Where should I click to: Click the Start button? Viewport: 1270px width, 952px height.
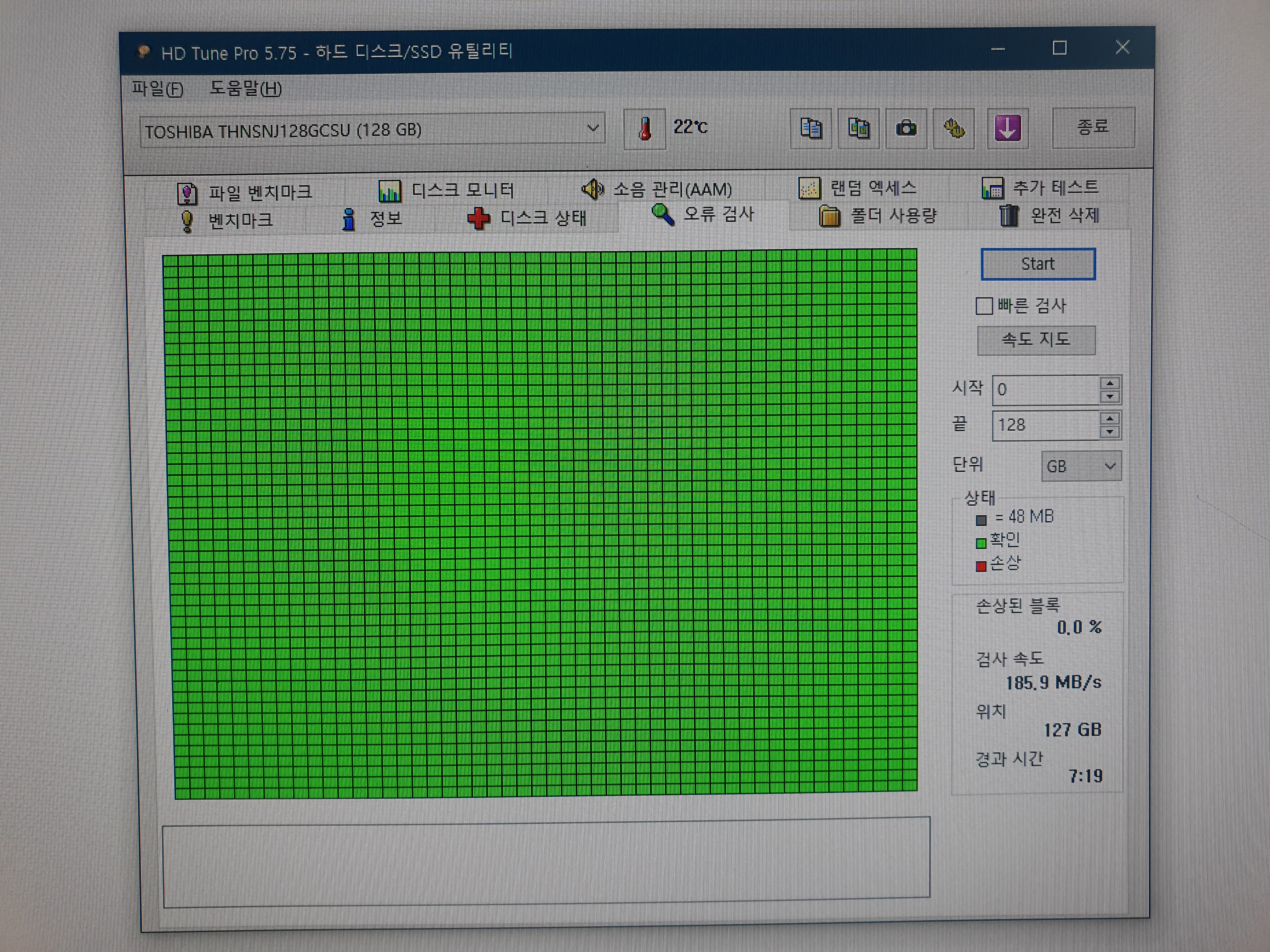pos(1038,264)
